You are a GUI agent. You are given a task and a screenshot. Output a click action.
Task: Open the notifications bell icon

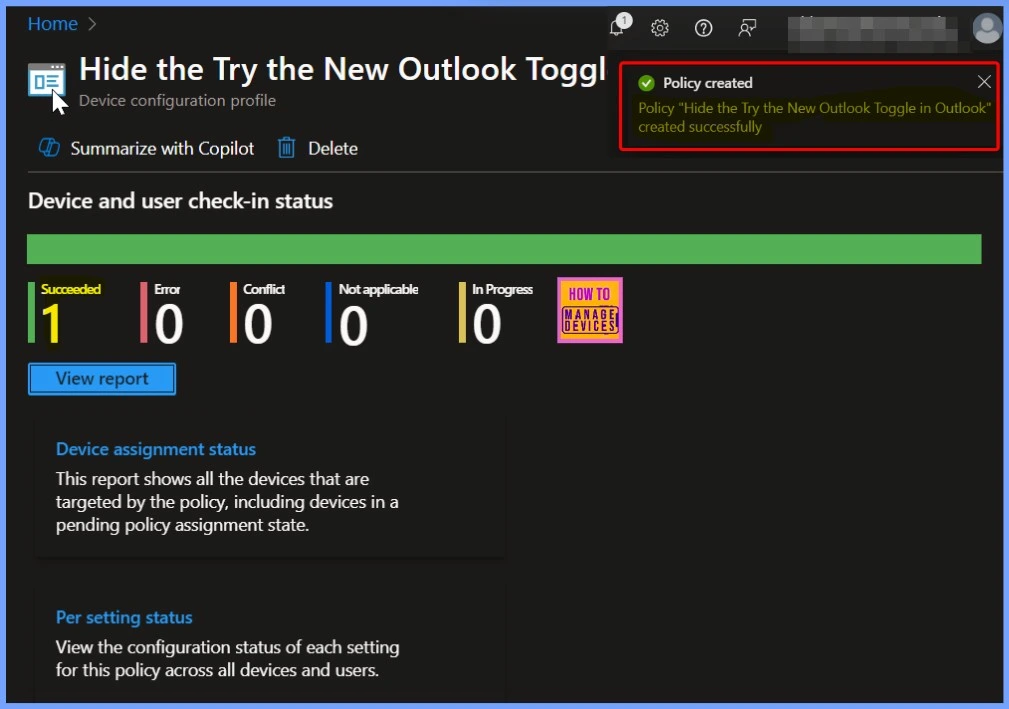619,26
